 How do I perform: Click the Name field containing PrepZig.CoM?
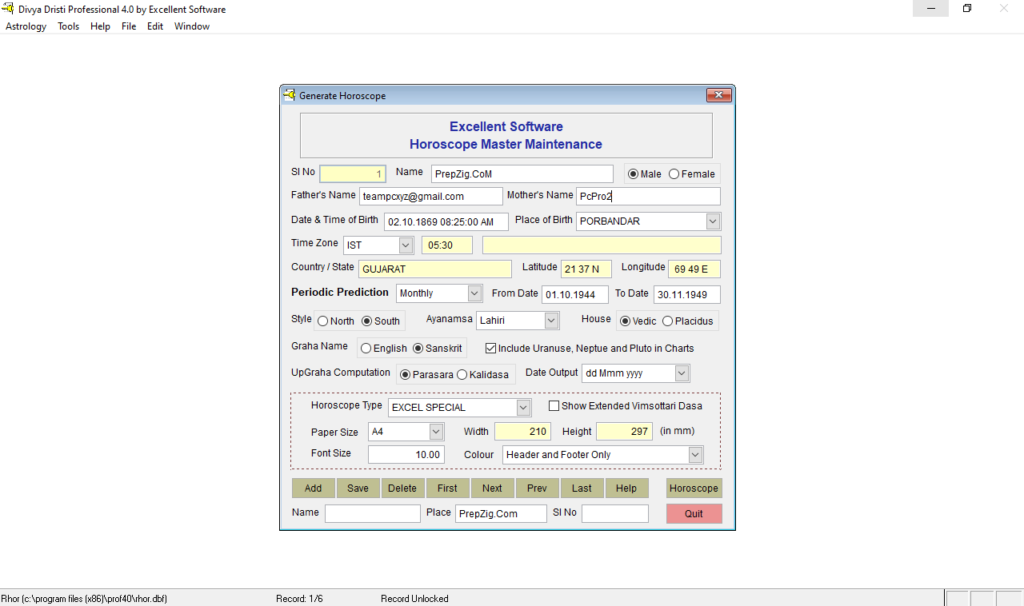(x=522, y=174)
